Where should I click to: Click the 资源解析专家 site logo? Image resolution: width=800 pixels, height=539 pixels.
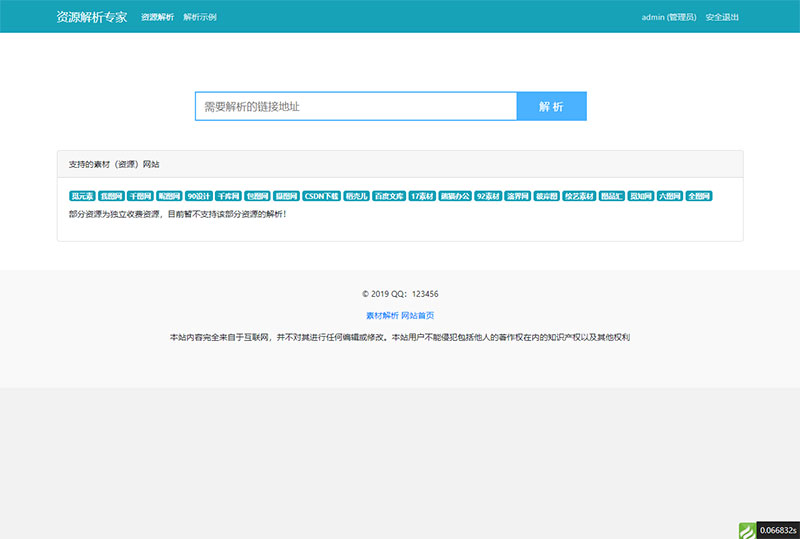(x=92, y=17)
